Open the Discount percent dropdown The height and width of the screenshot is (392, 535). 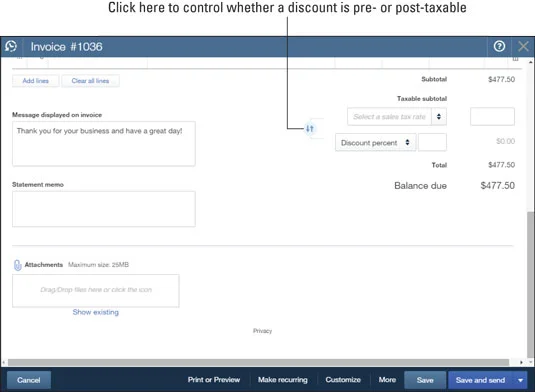coord(375,143)
